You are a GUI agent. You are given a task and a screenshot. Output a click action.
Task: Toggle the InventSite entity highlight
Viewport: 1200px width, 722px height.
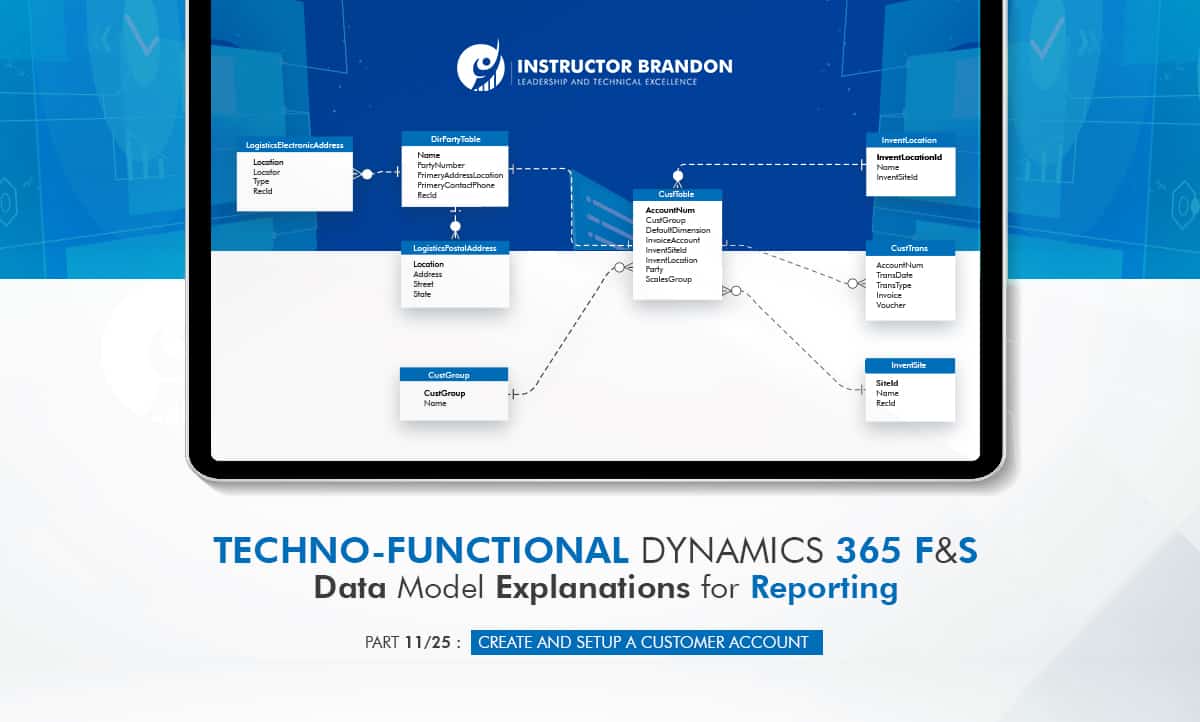pos(909,390)
